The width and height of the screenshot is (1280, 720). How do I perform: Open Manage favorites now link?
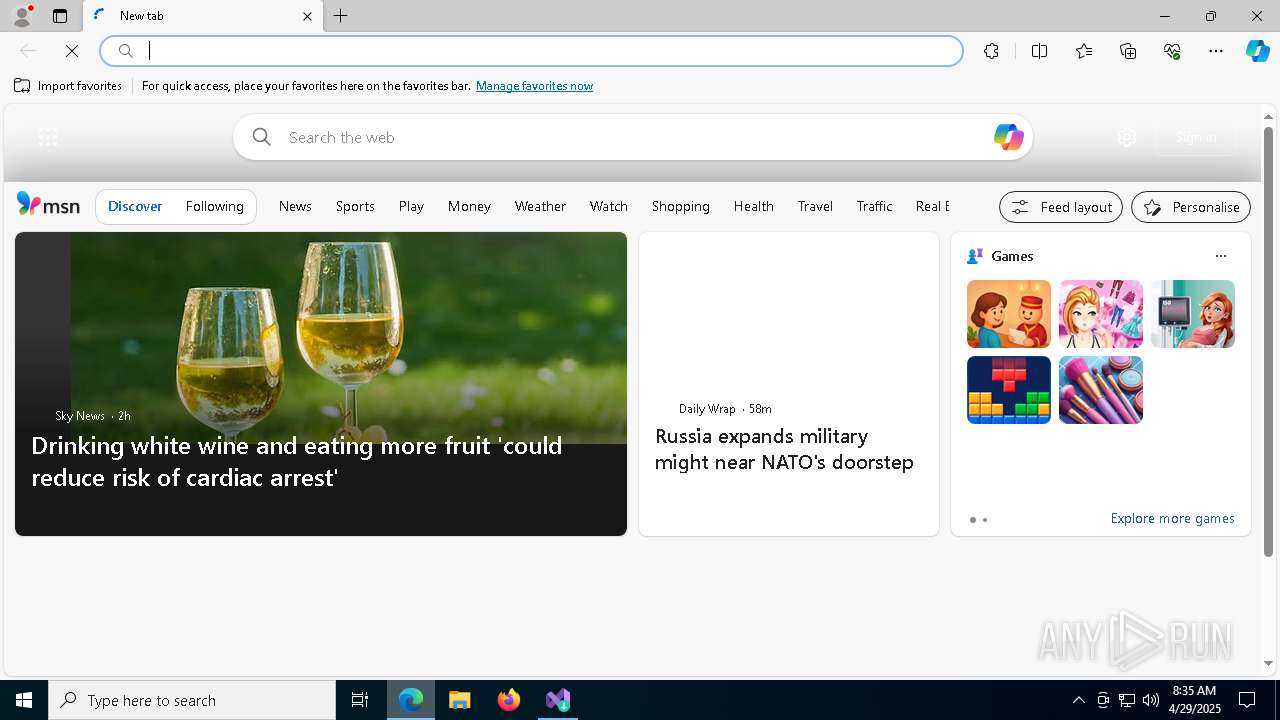pos(534,86)
